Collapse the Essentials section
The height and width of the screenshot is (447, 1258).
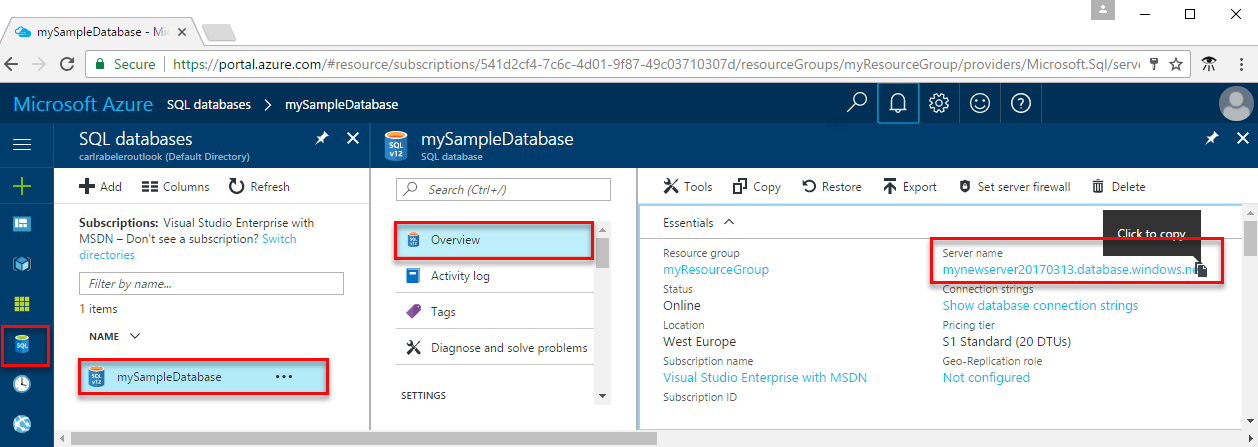pyautogui.click(x=728, y=223)
